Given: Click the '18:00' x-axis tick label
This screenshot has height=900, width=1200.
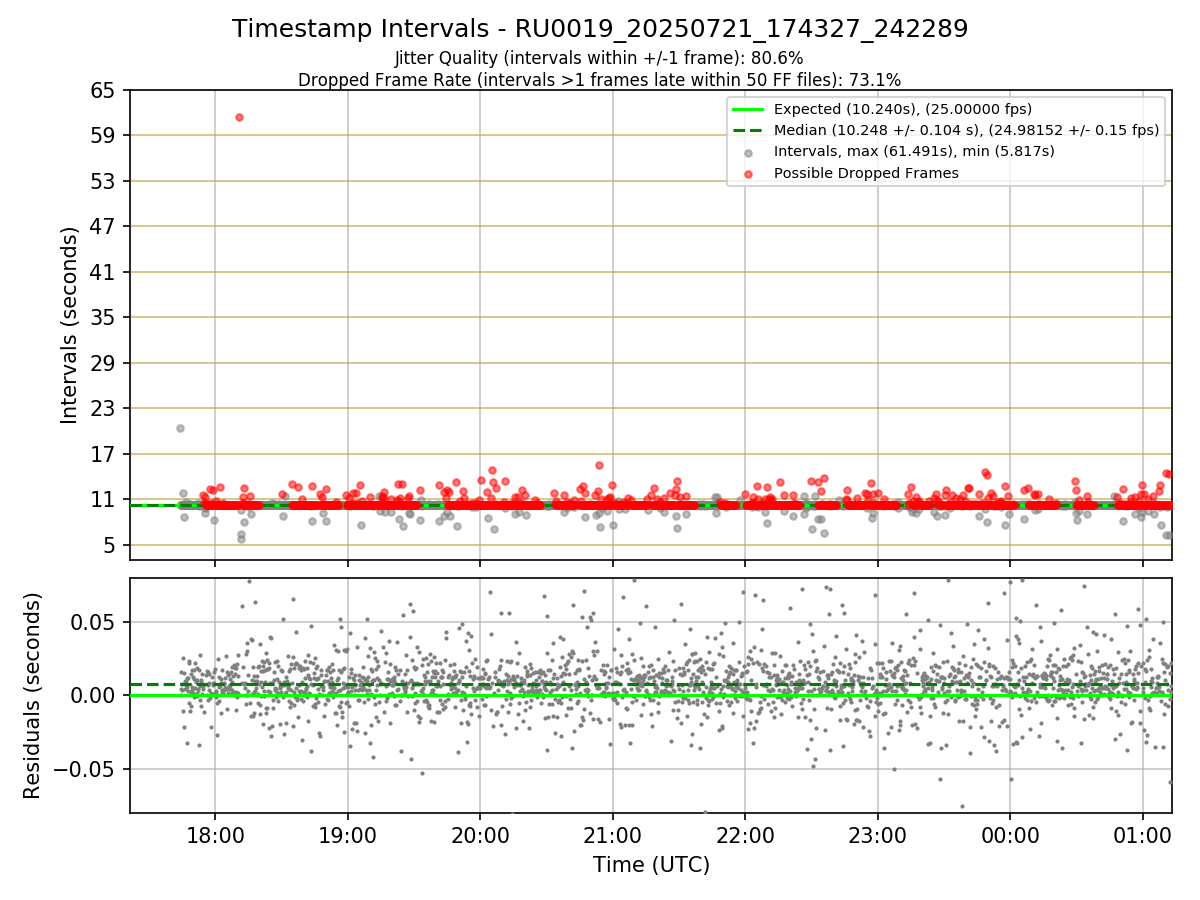Looking at the screenshot, I should pos(215,835).
